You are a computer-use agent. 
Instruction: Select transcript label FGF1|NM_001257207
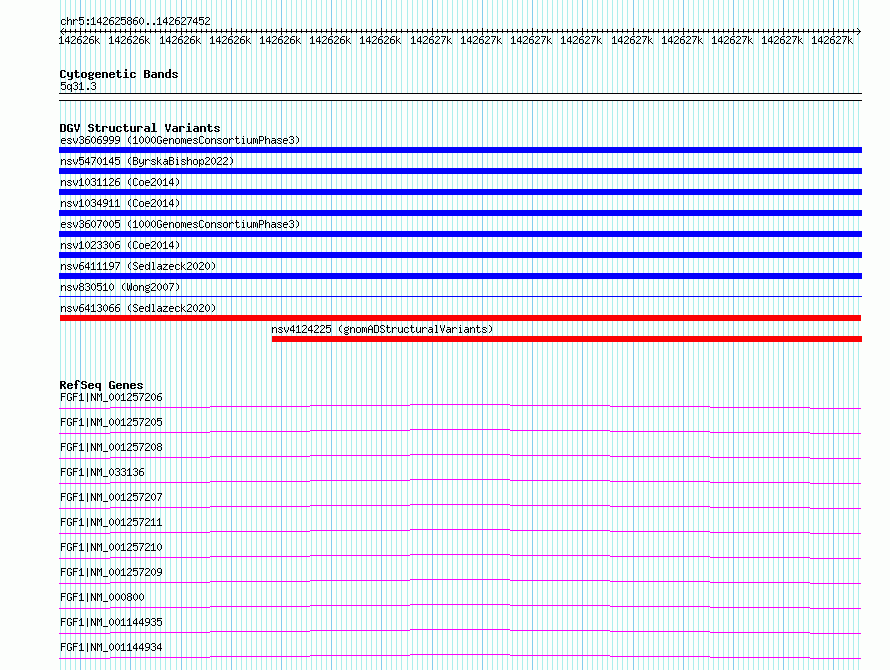click(x=111, y=497)
